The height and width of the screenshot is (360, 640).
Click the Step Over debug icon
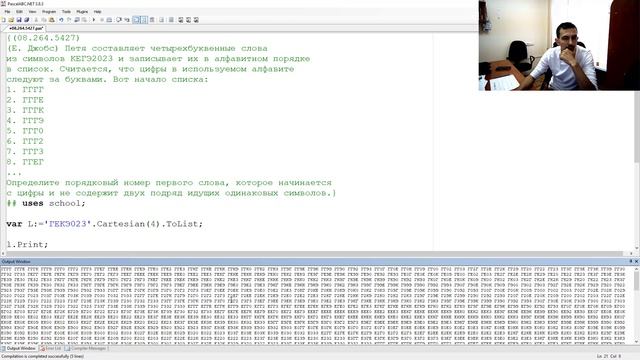[x=119, y=20]
